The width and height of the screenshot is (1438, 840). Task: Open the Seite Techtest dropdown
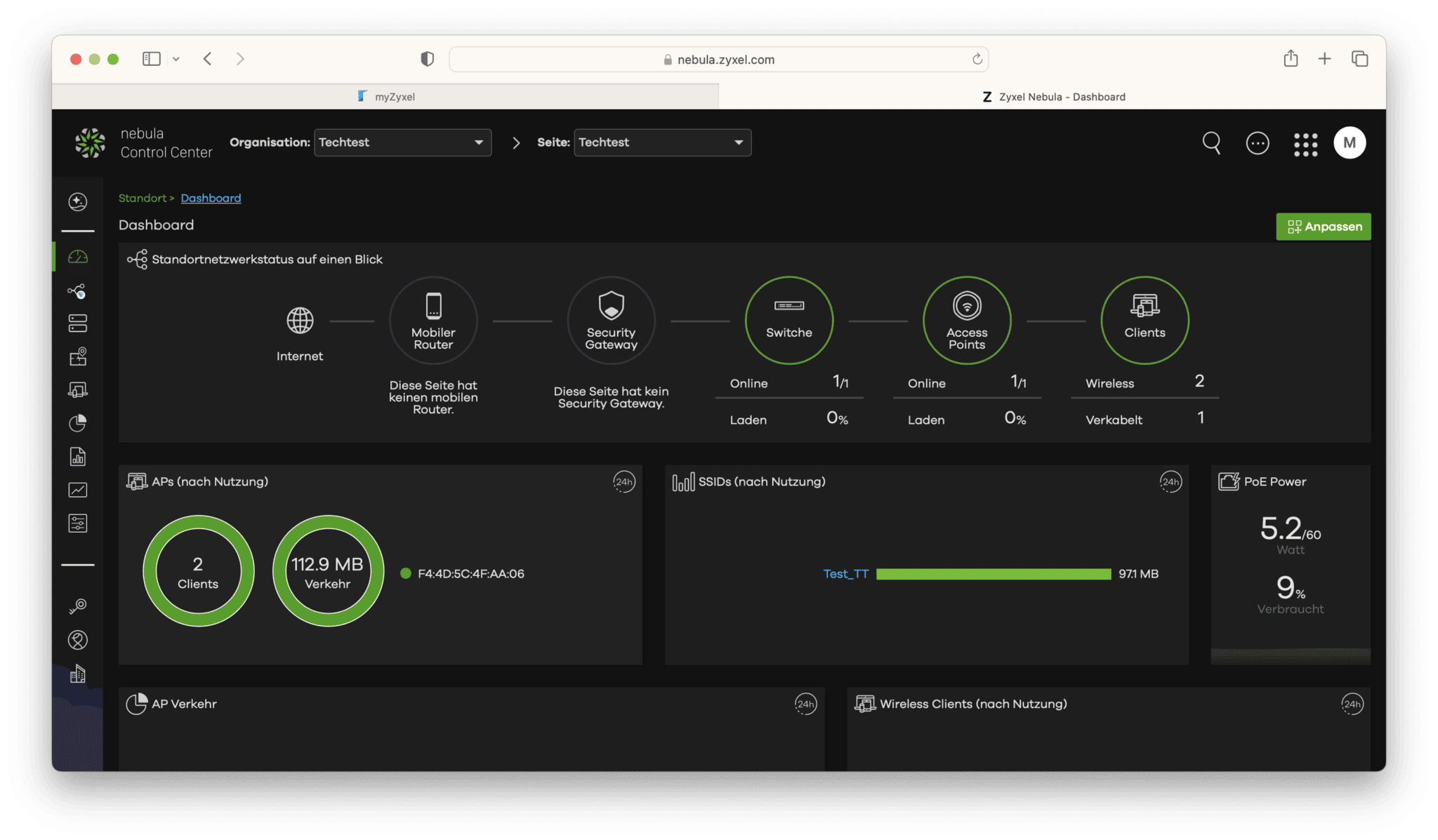[662, 142]
